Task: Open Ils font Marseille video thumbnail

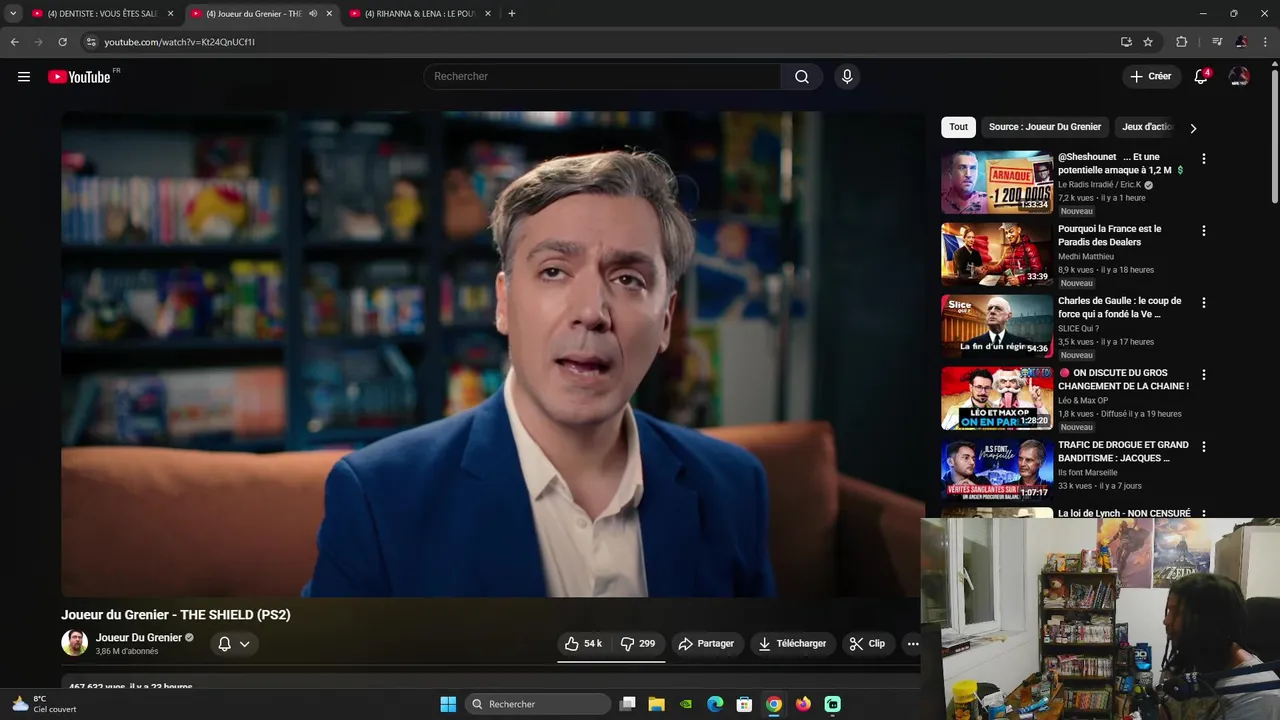Action: click(997, 470)
